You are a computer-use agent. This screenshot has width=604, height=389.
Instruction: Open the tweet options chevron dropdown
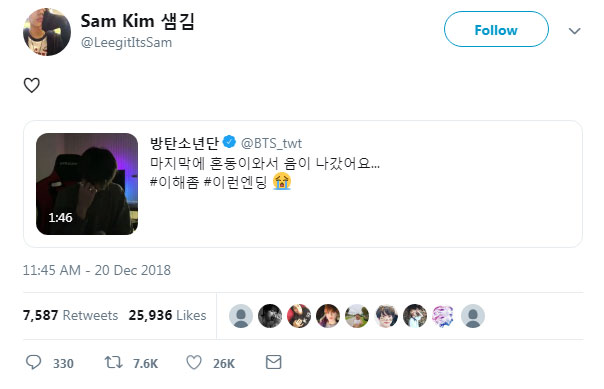574,31
